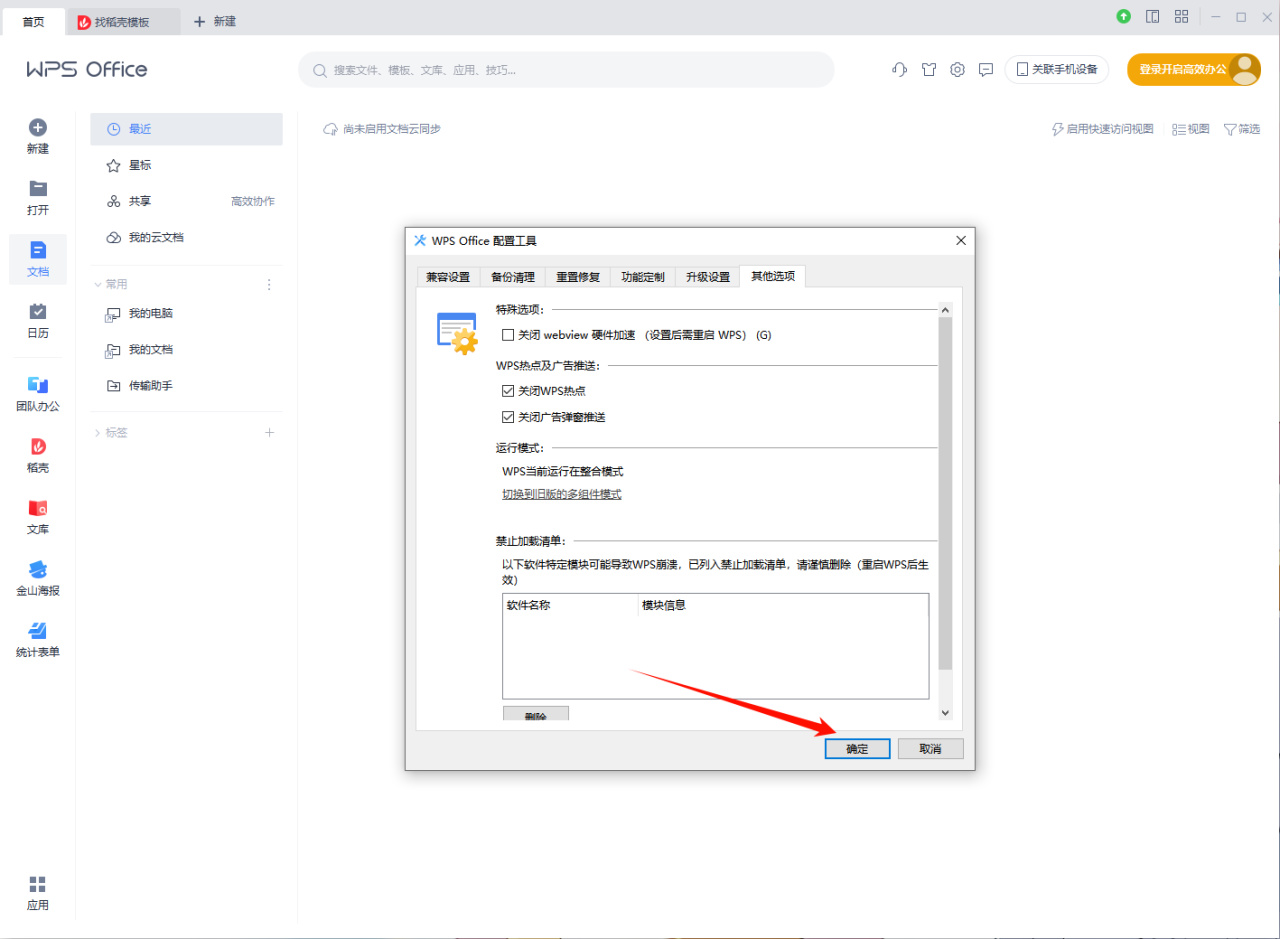Click the 模块信息 column header
This screenshot has width=1280, height=939.
click(783, 605)
